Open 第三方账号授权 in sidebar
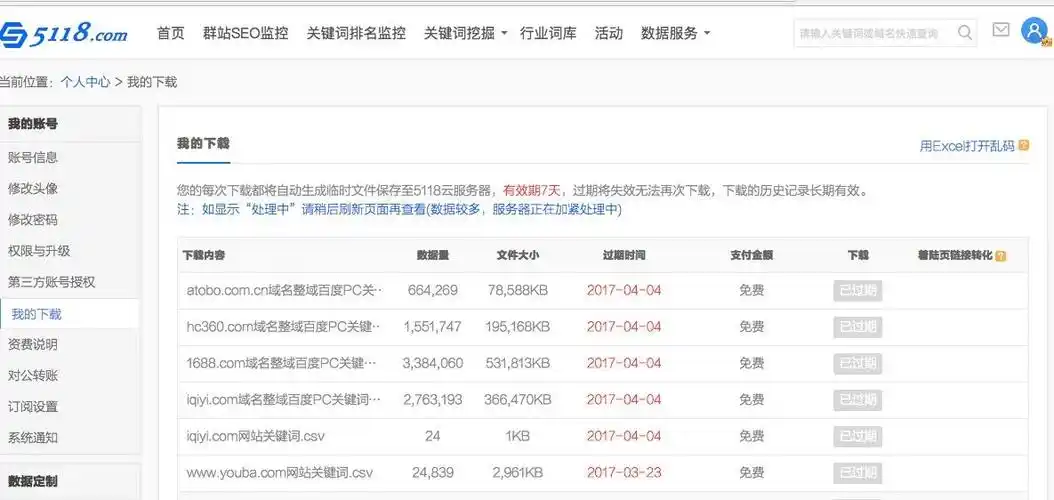Viewport: 1054px width, 500px height. click(52, 282)
